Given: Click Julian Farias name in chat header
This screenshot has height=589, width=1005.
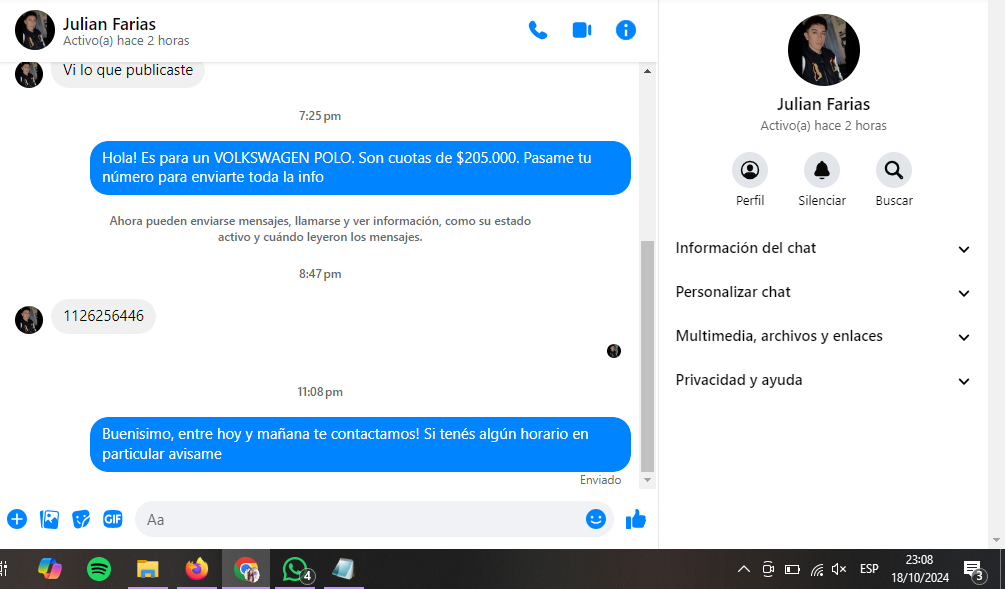Looking at the screenshot, I should (110, 24).
